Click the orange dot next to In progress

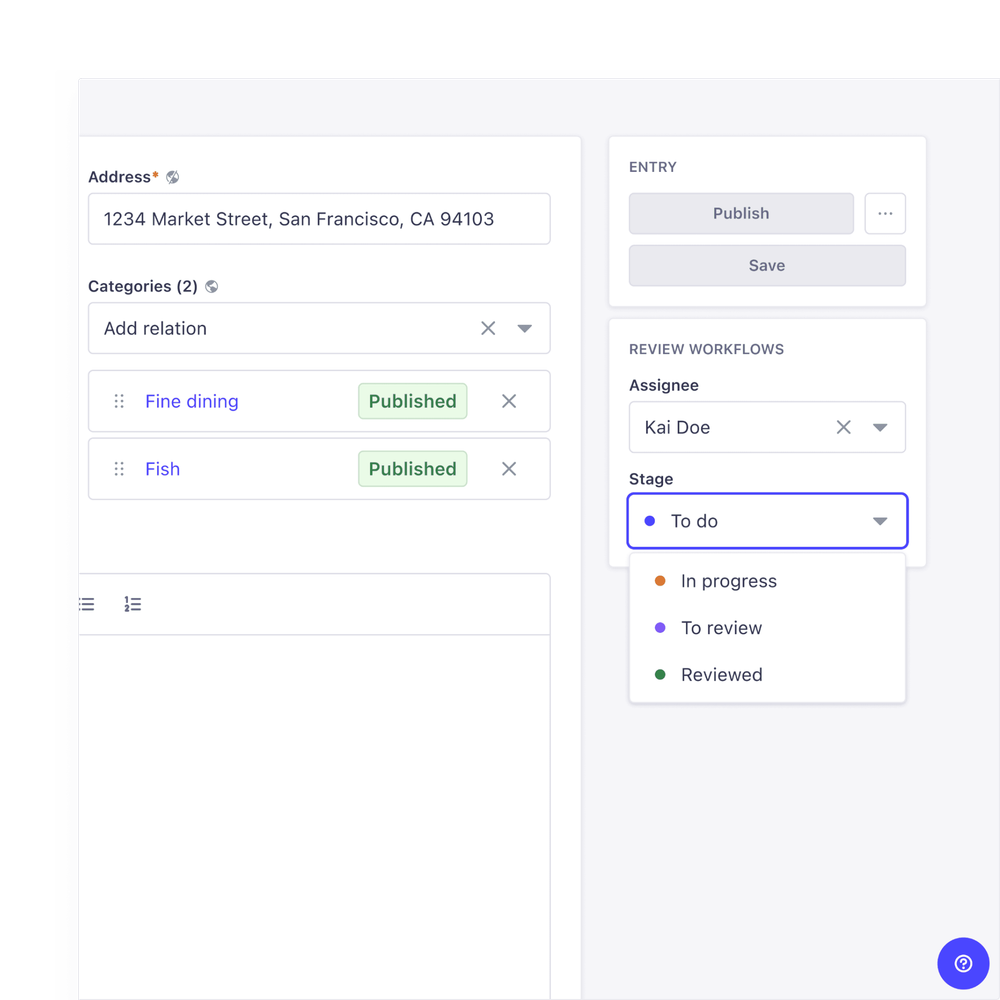[660, 581]
